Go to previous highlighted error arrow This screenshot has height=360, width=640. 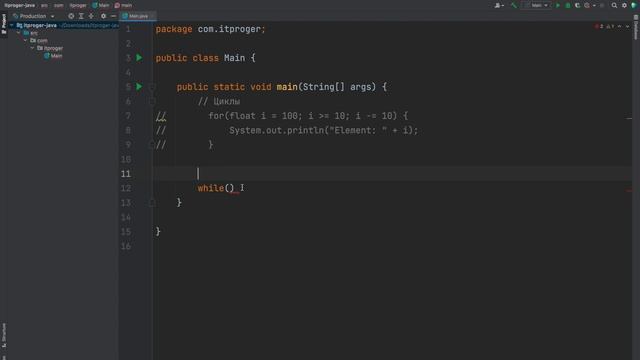pyautogui.click(x=620, y=26)
